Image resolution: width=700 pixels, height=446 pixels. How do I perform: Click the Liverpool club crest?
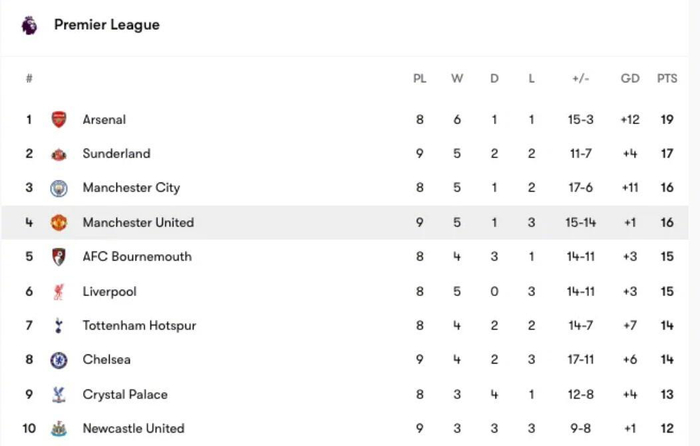[59, 292]
